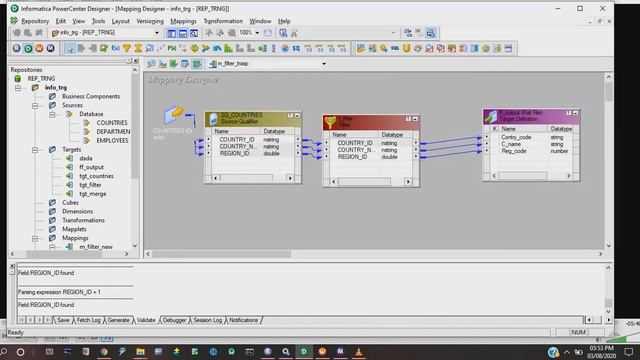Screen dimensions: 640x360
Task: Minimize the Filter transformation box
Action: (x=415, y=119)
